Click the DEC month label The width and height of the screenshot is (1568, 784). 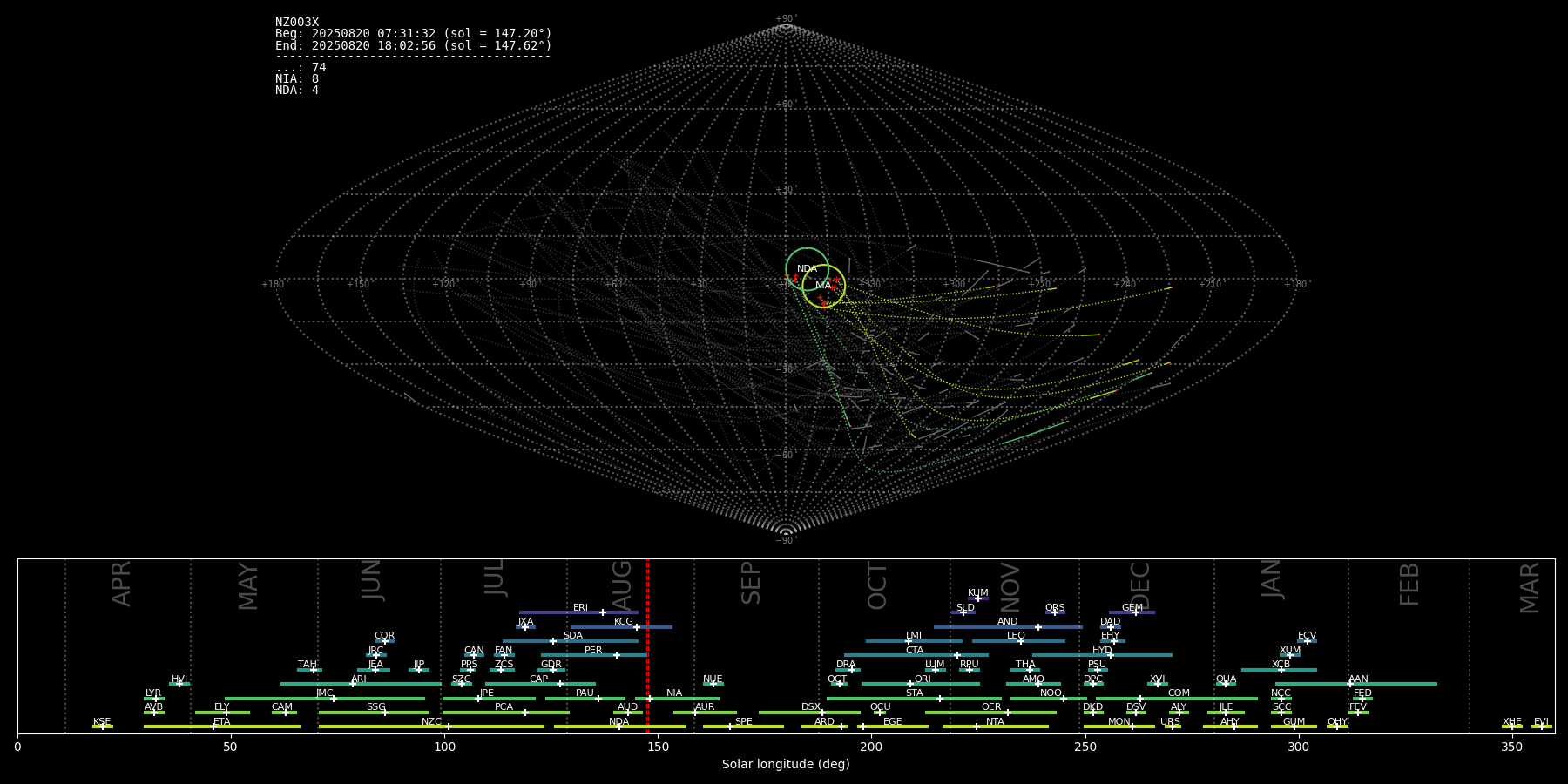[x=1140, y=585]
